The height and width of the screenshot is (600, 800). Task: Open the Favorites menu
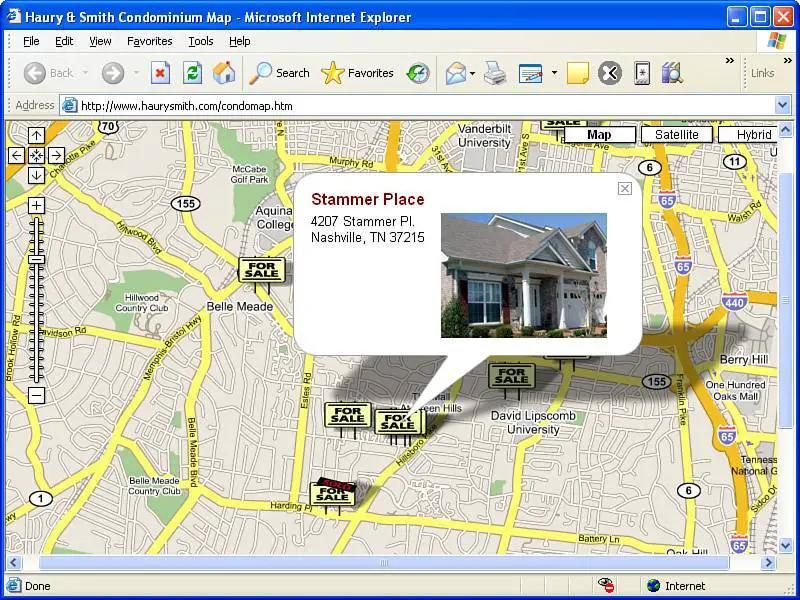point(149,41)
